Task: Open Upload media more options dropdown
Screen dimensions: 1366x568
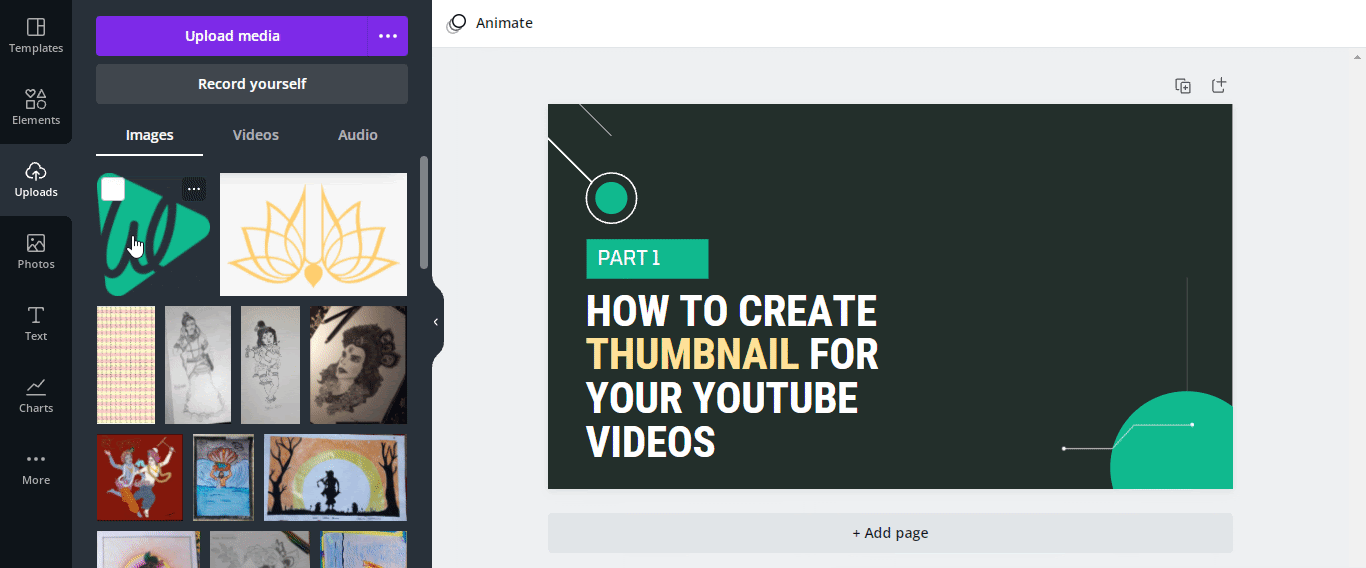Action: tap(388, 36)
